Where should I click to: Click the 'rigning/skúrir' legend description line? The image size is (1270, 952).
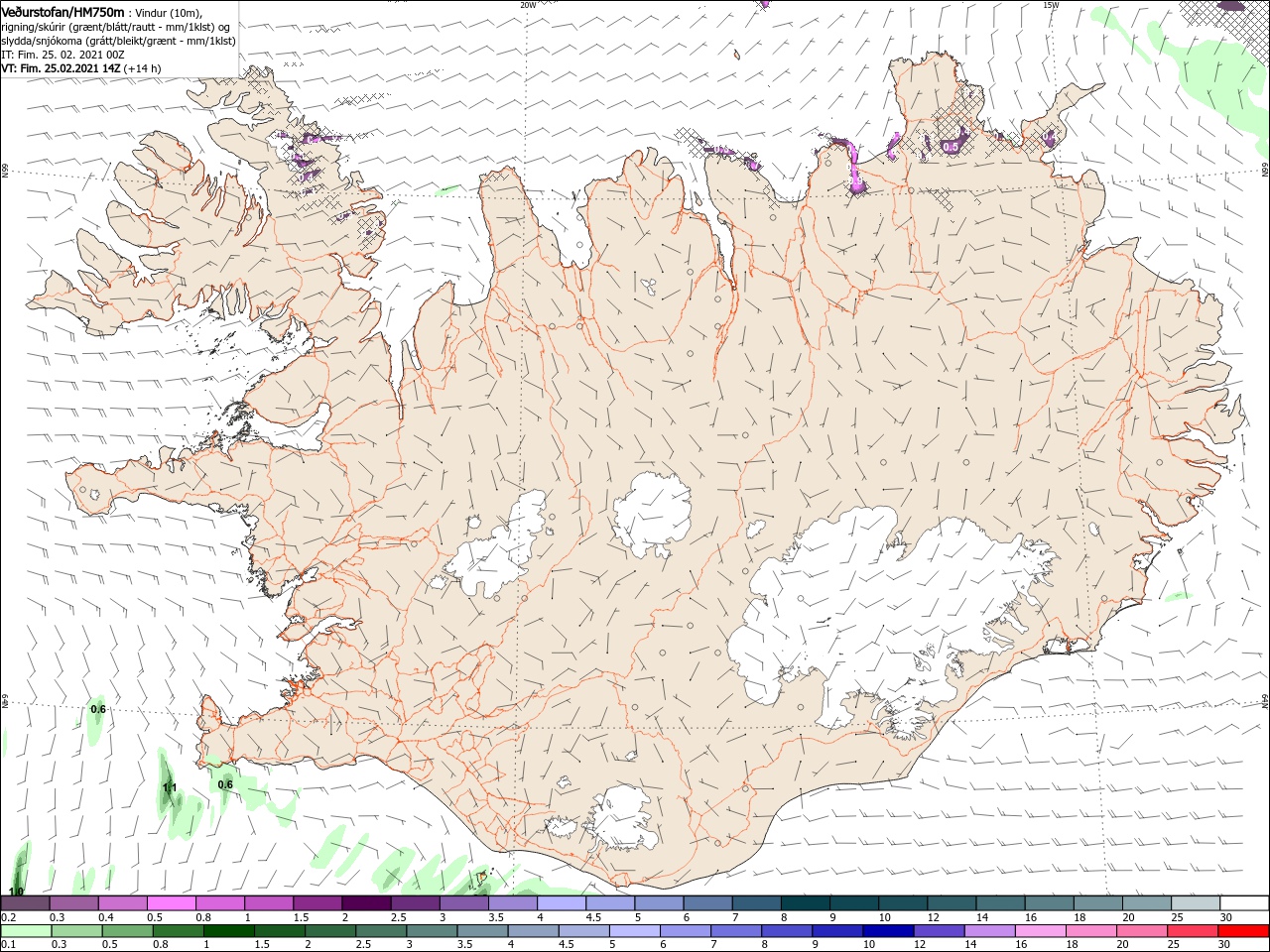[x=117, y=27]
